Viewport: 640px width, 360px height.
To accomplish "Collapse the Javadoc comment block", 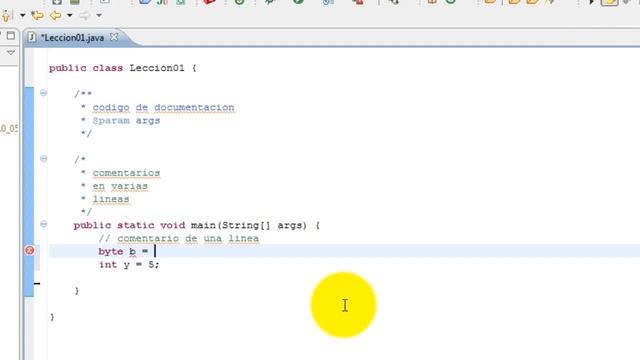I will tap(43, 93).
